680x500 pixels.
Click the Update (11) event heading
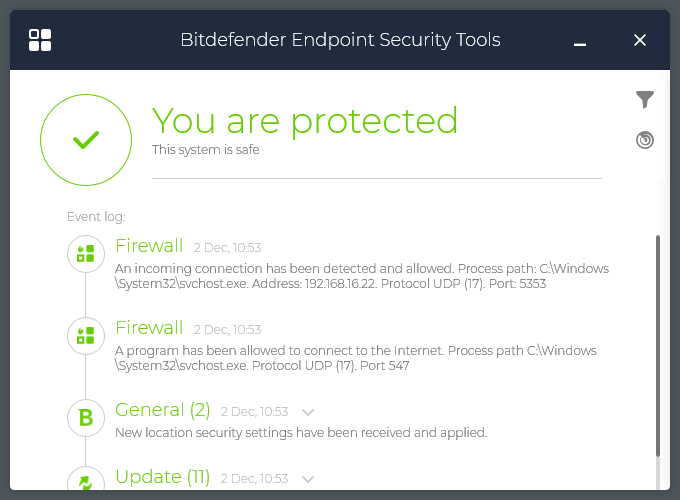click(x=163, y=477)
